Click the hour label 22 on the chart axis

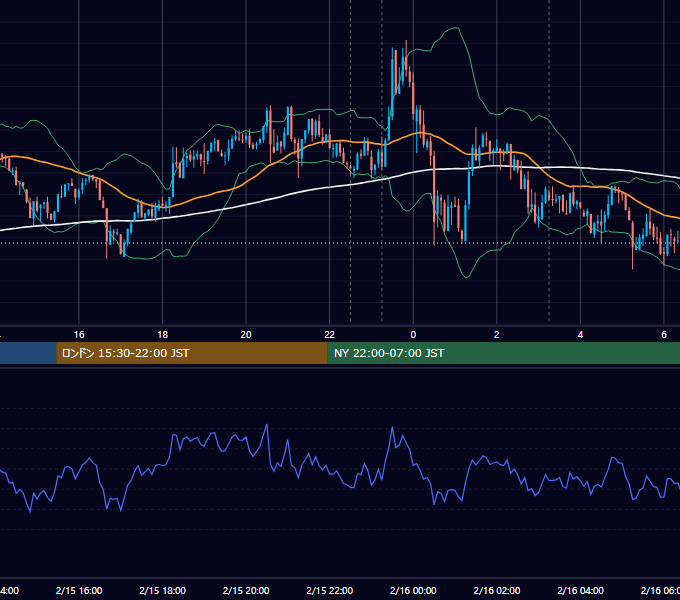(x=330, y=335)
